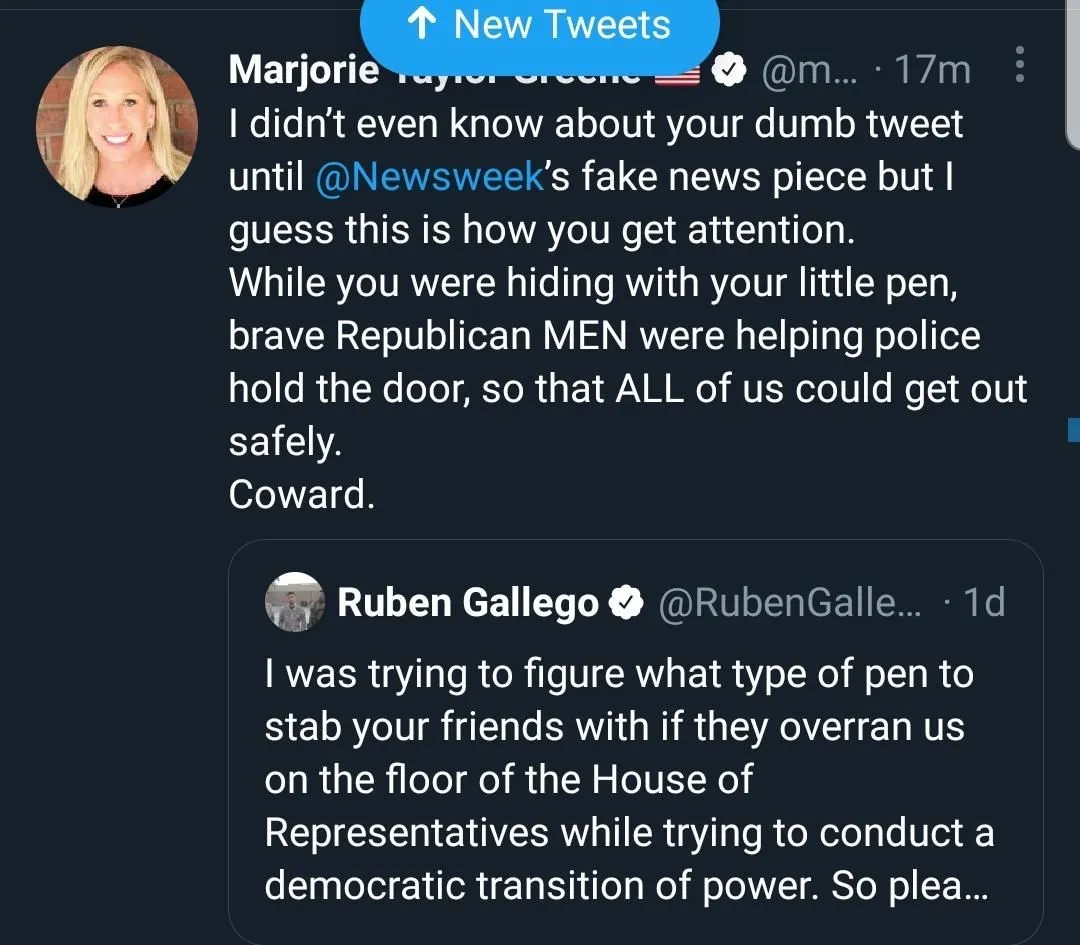Image resolution: width=1080 pixels, height=945 pixels.
Task: Click the up arrow in New Tweets
Action: 424,24
